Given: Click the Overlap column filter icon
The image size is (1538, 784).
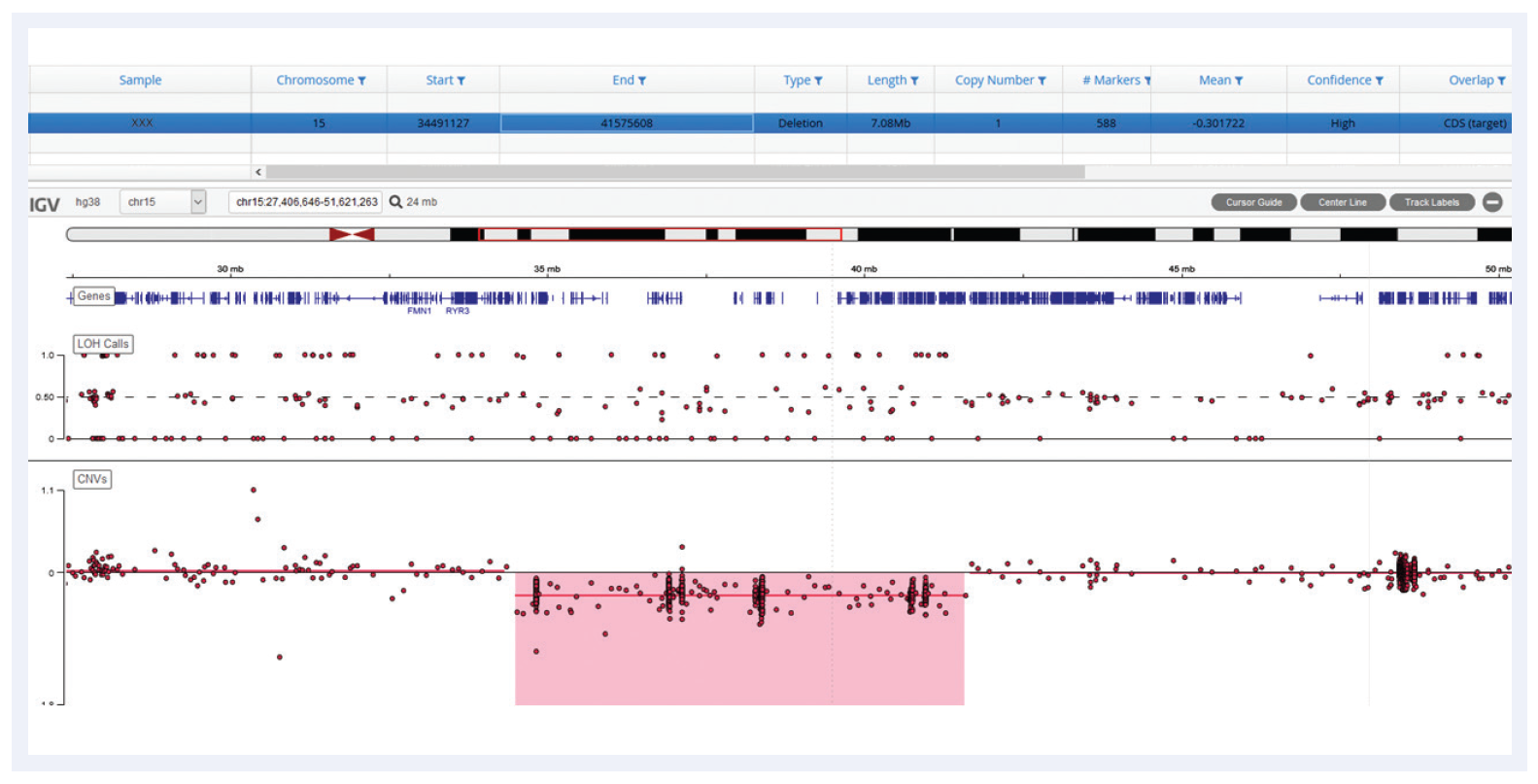Looking at the screenshot, I should click(1502, 81).
